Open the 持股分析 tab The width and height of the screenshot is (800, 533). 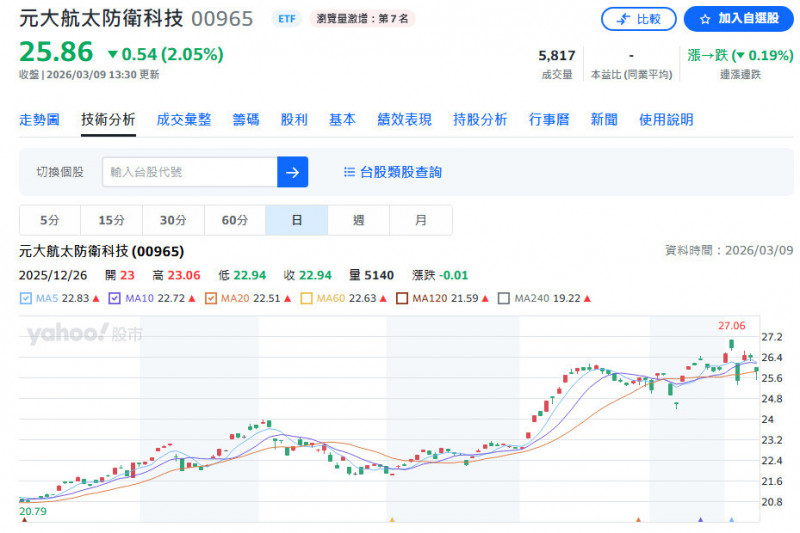[480, 120]
